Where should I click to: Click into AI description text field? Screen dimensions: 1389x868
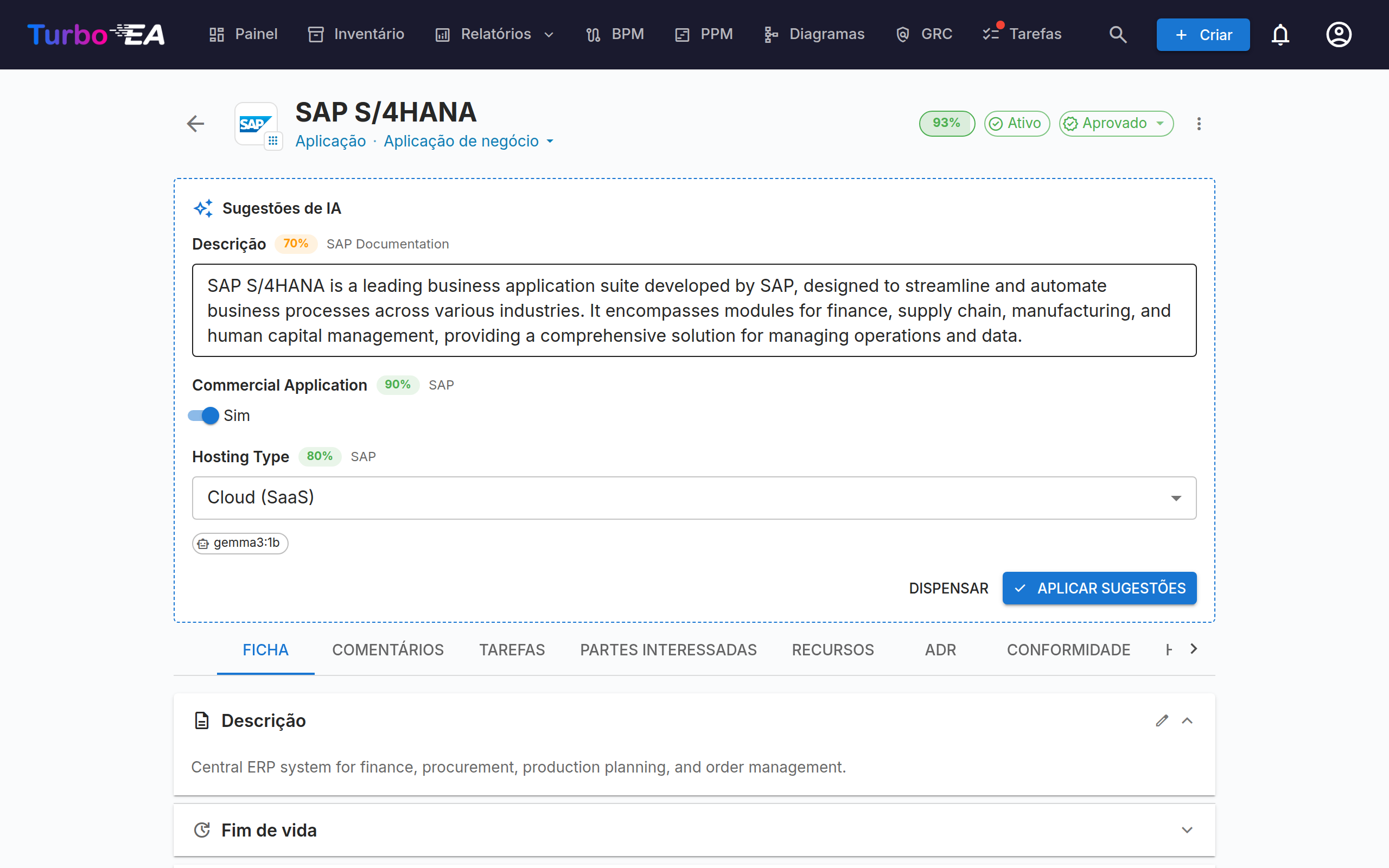694,310
